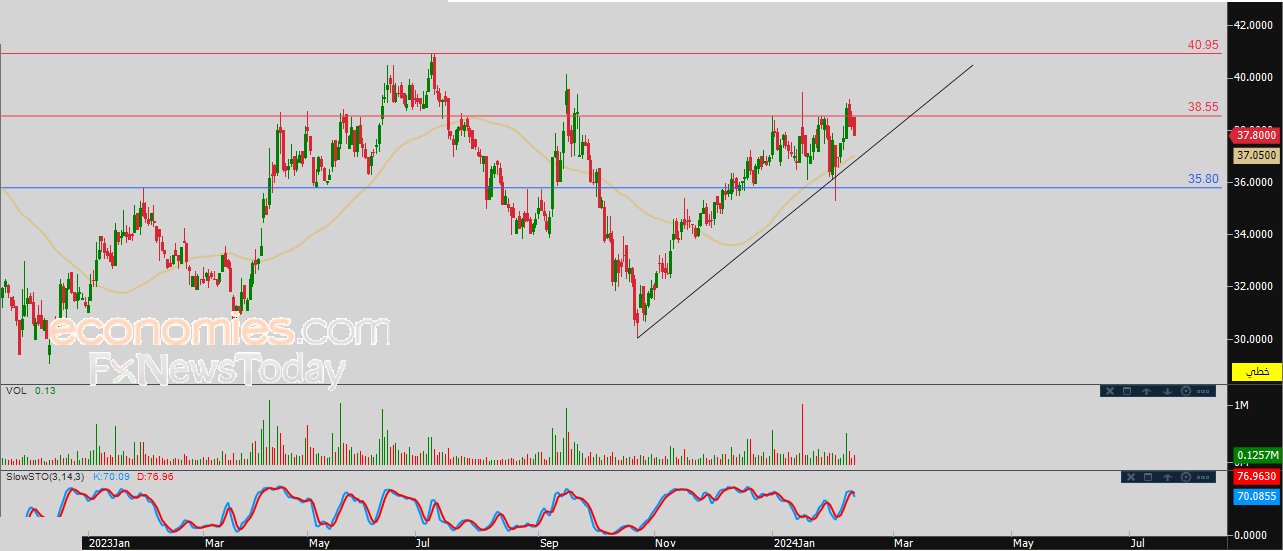Select the 38.55 red level label
The width and height of the screenshot is (1283, 551).
[1203, 107]
